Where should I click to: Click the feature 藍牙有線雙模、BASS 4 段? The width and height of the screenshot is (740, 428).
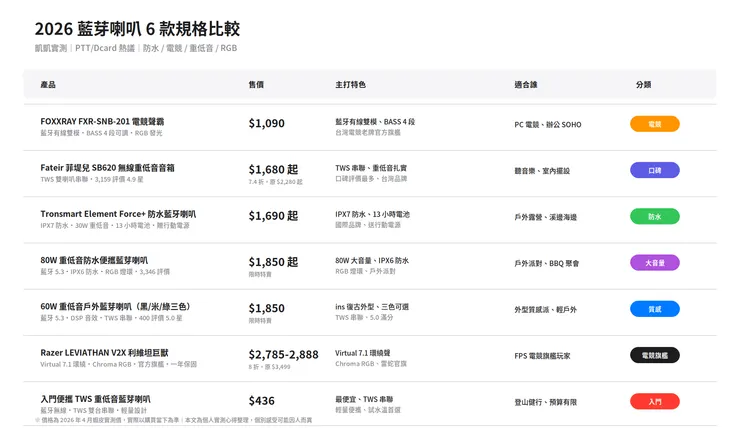(x=375, y=122)
